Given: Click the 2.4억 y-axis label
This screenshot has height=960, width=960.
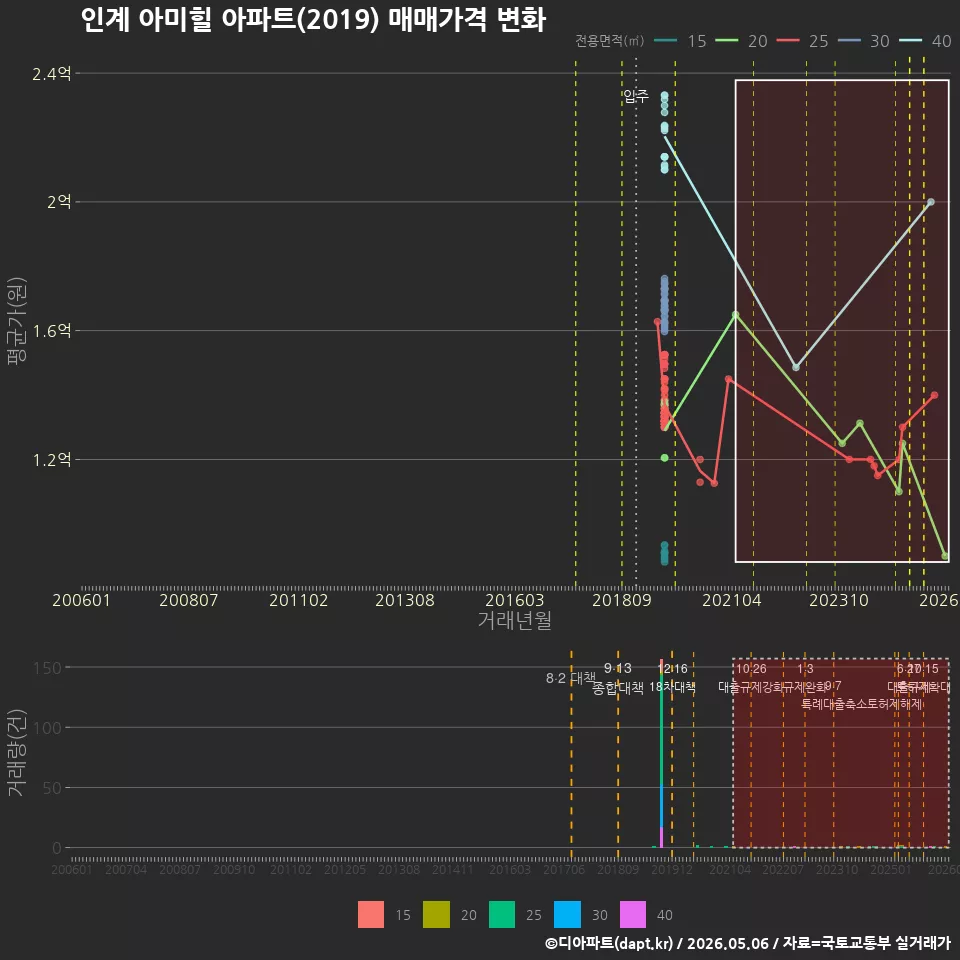Looking at the screenshot, I should pos(51,74).
